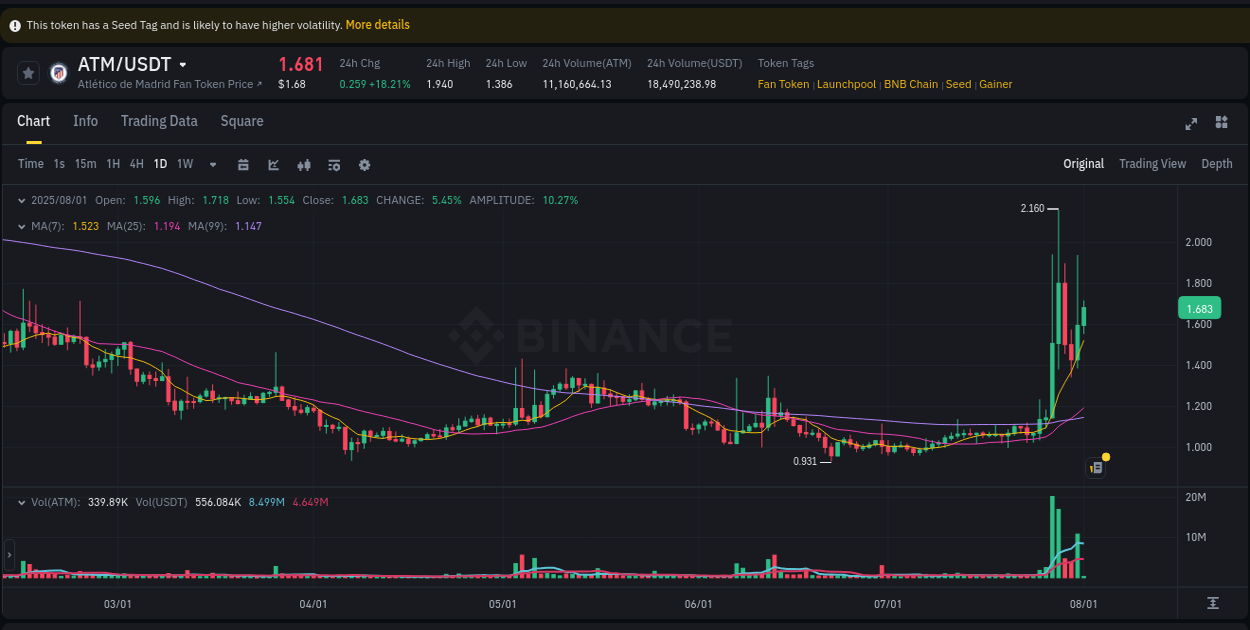Open the ATM/USDT symbol dropdown
1250x630 pixels.
tap(183, 64)
